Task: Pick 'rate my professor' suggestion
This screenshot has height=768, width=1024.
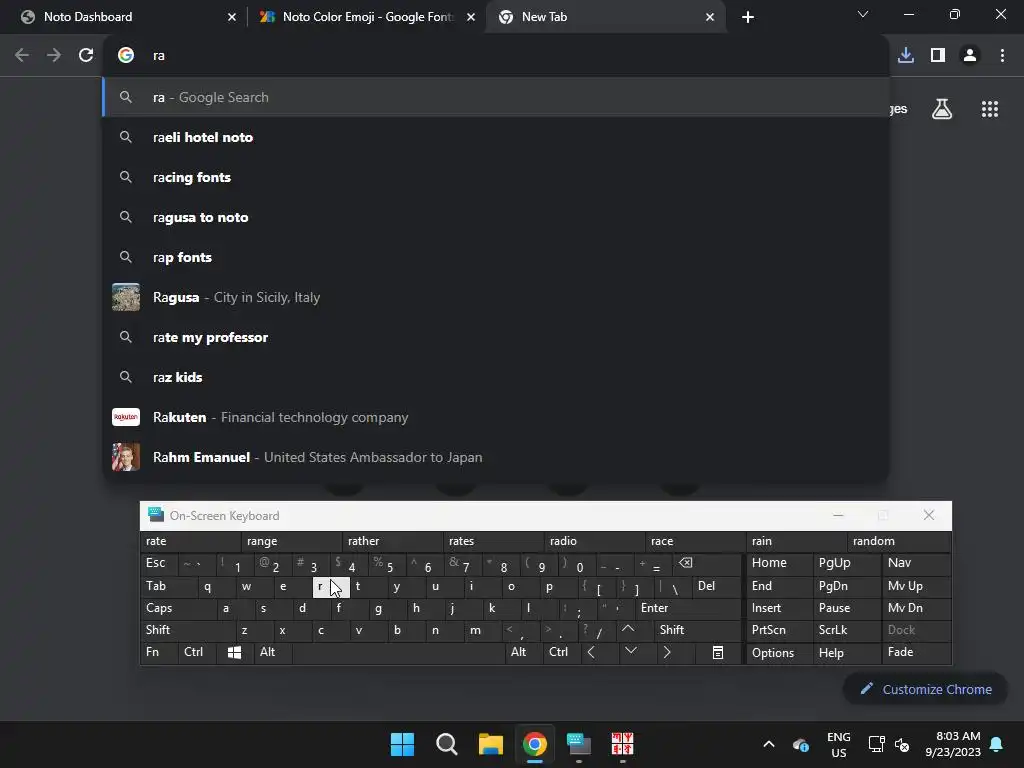Action: [x=496, y=337]
